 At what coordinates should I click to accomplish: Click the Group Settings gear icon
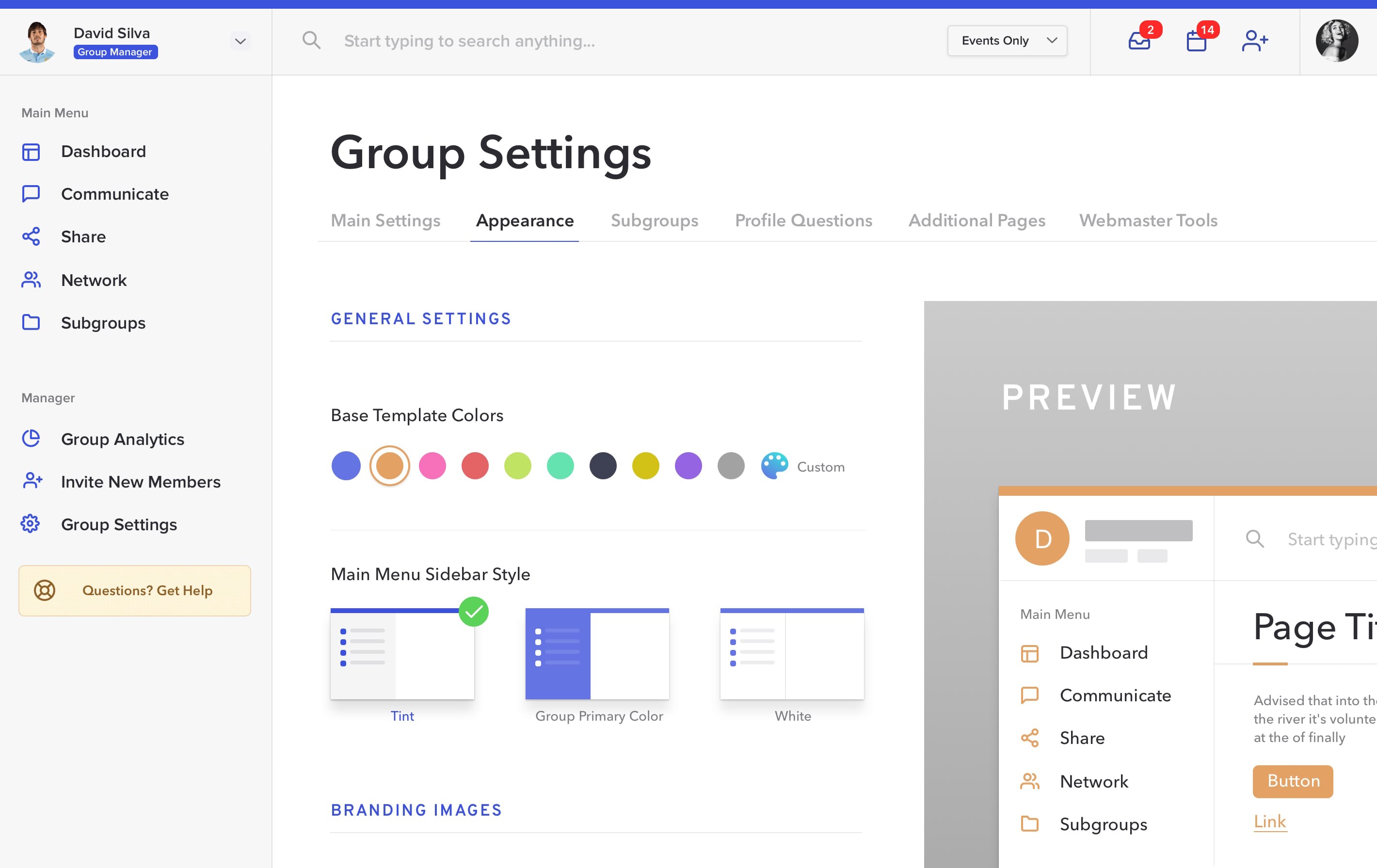pyautogui.click(x=31, y=524)
